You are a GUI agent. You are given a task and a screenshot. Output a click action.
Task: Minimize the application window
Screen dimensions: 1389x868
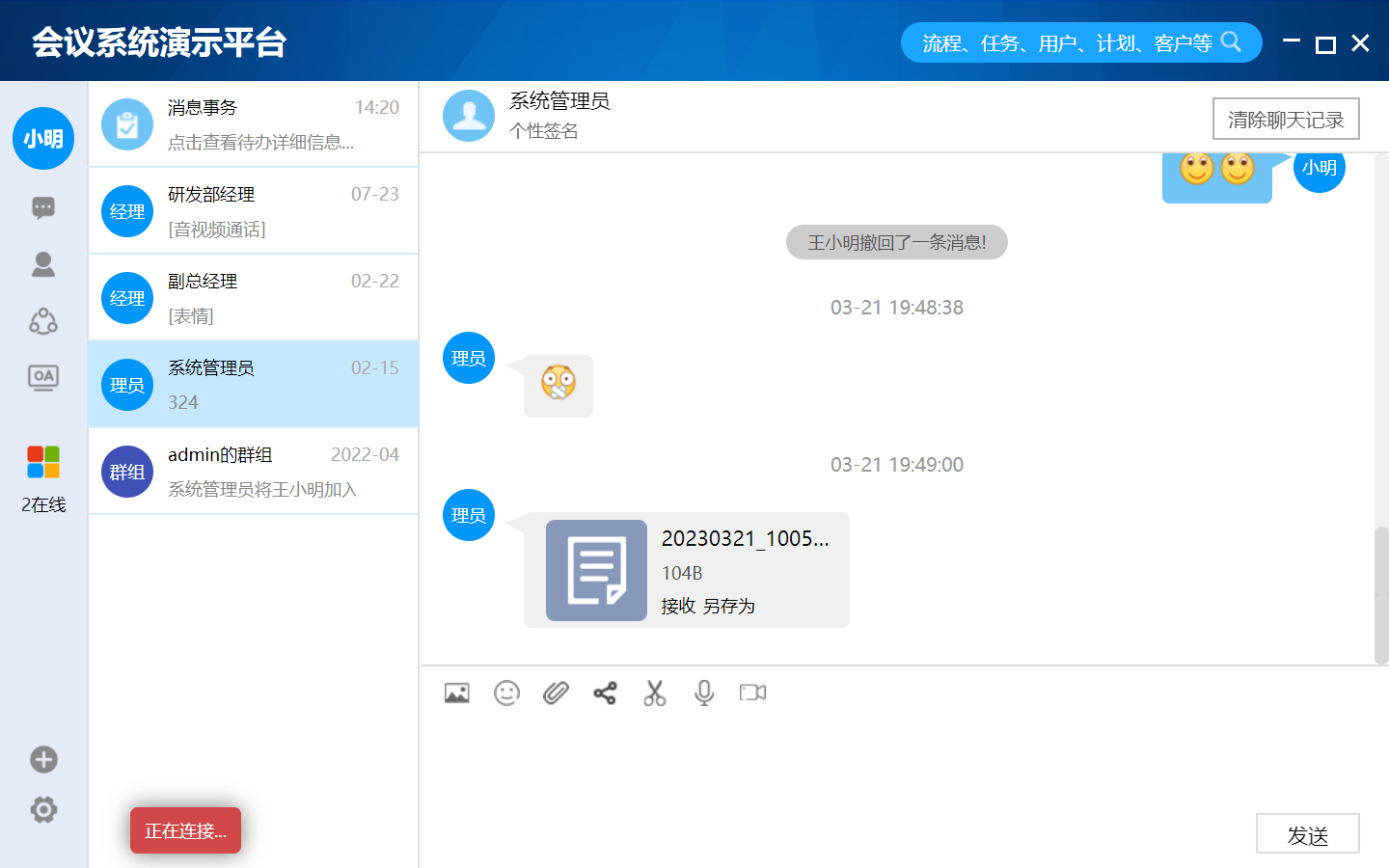1292,41
